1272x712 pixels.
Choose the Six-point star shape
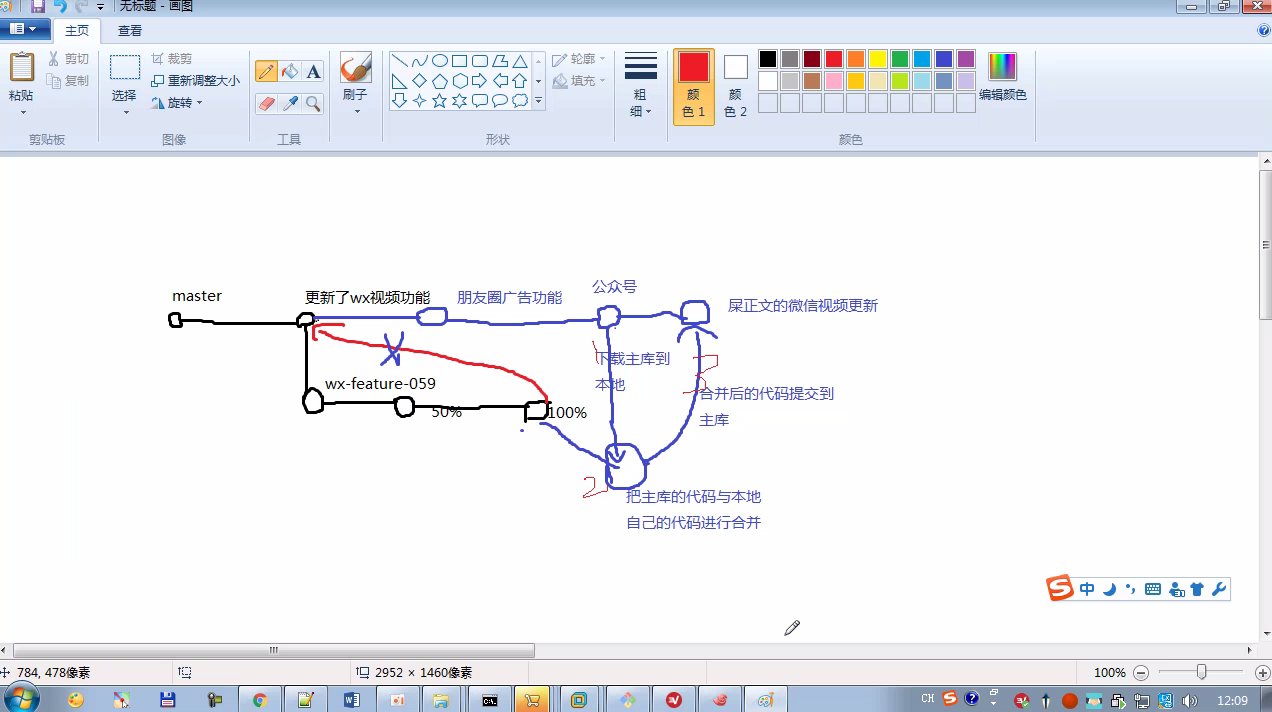460,101
